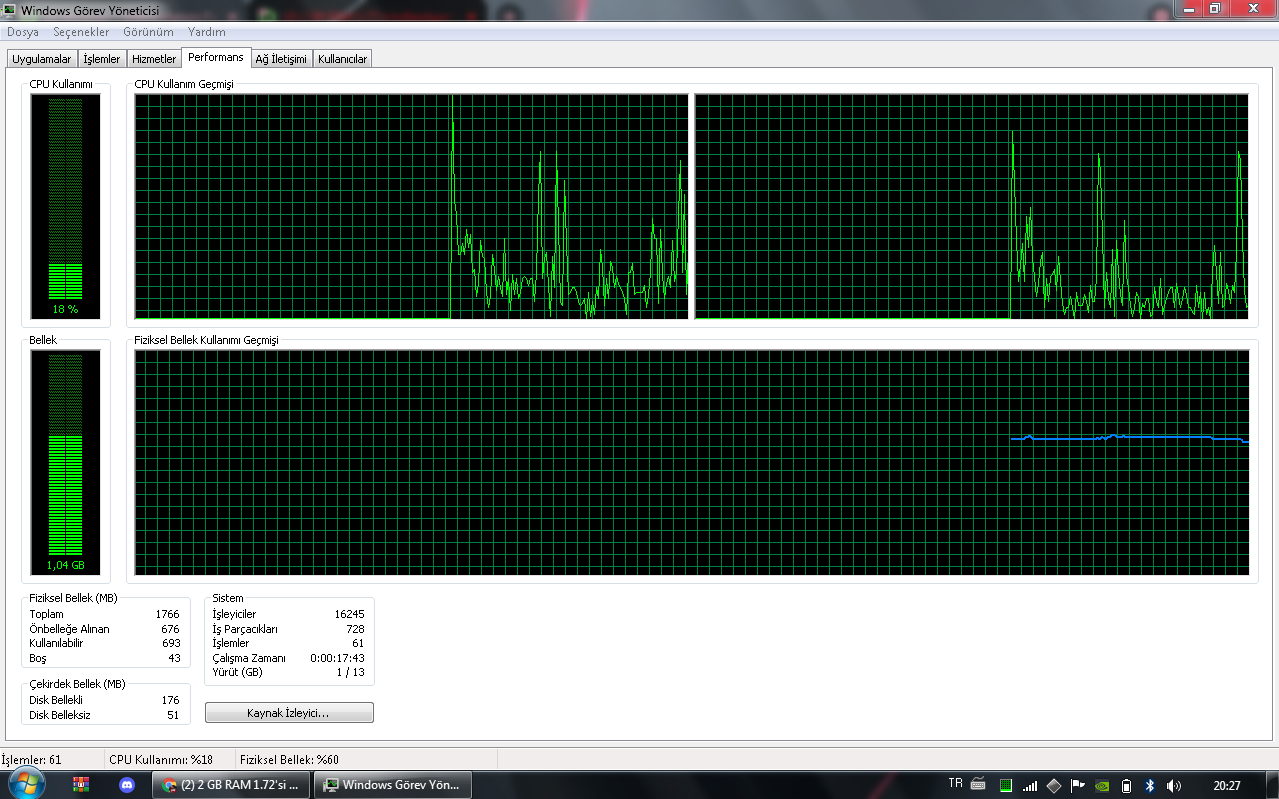Switch to the Hizmetler tab

tap(154, 59)
